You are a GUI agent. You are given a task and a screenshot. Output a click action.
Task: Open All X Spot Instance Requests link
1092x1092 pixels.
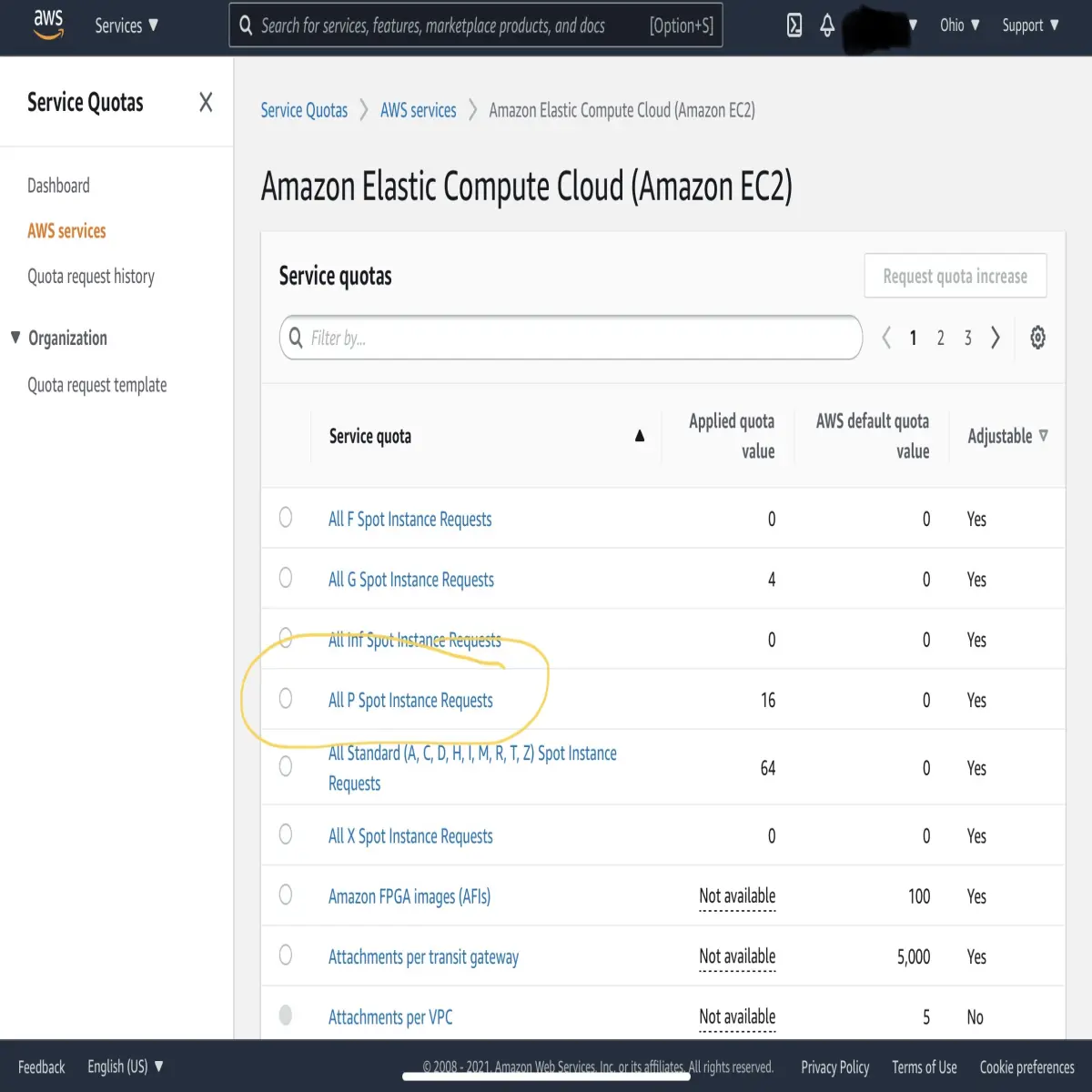pyautogui.click(x=410, y=836)
